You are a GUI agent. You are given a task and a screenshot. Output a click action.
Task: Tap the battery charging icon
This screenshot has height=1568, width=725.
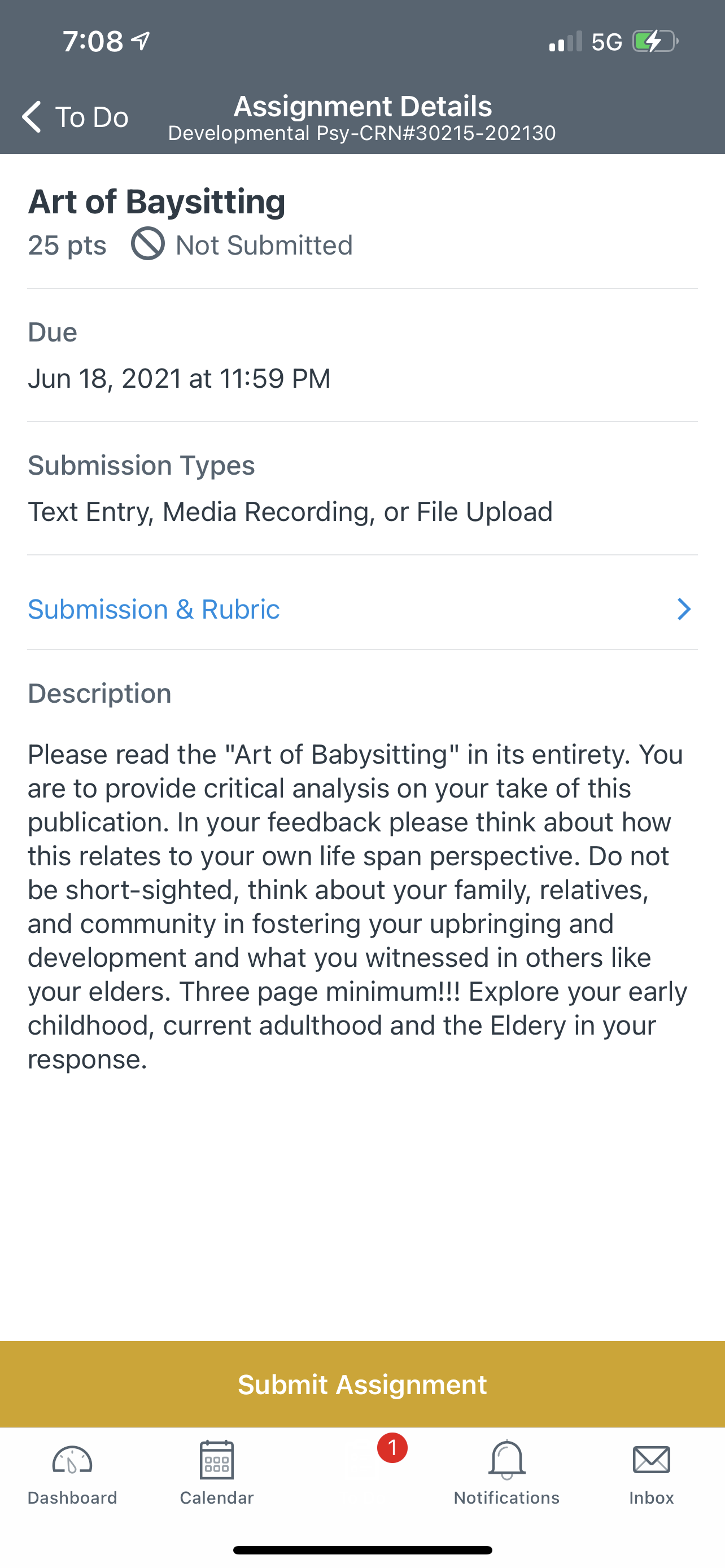pyautogui.click(x=655, y=41)
